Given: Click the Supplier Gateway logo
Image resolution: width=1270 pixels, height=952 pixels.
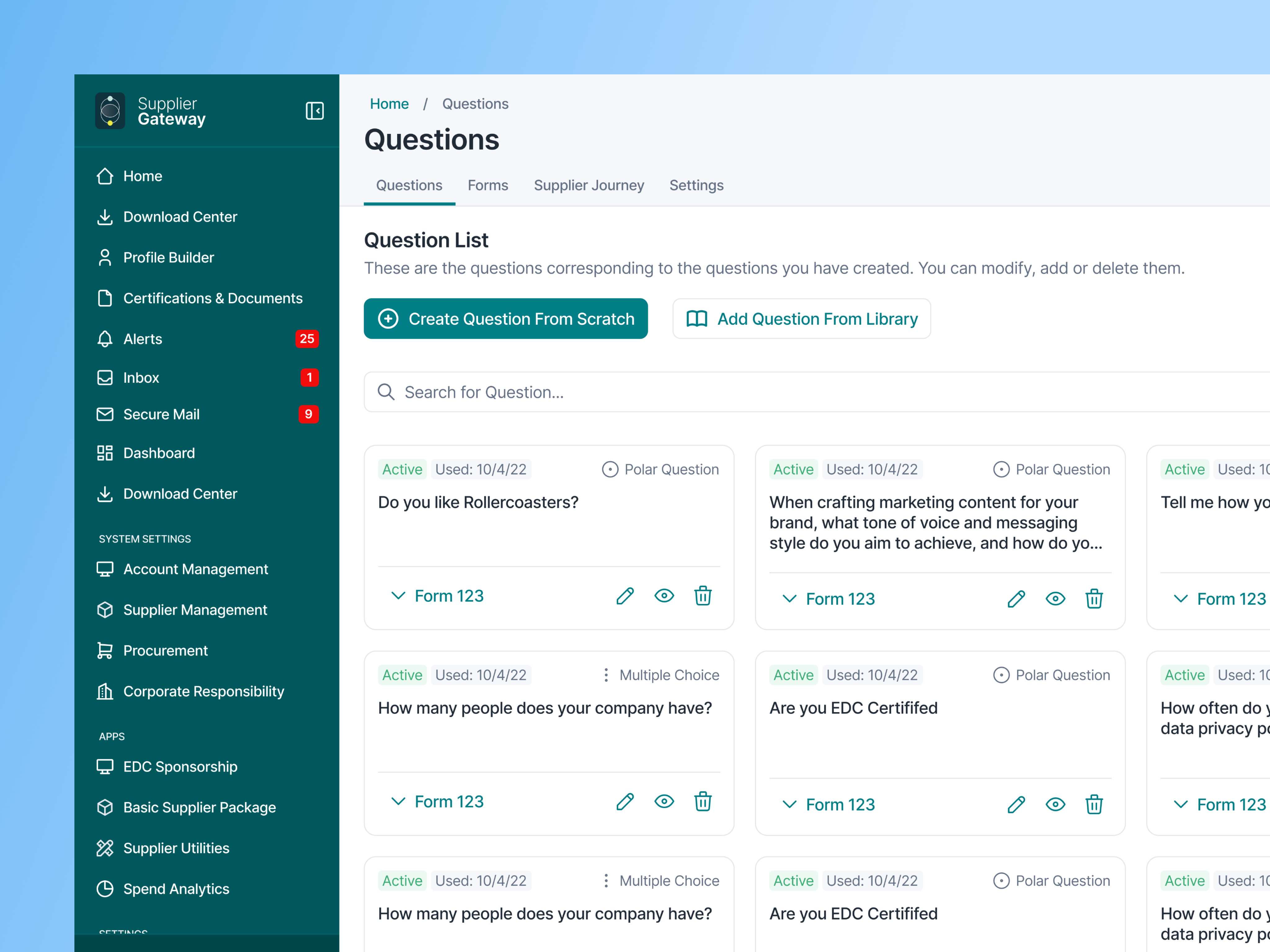Looking at the screenshot, I should click(110, 111).
